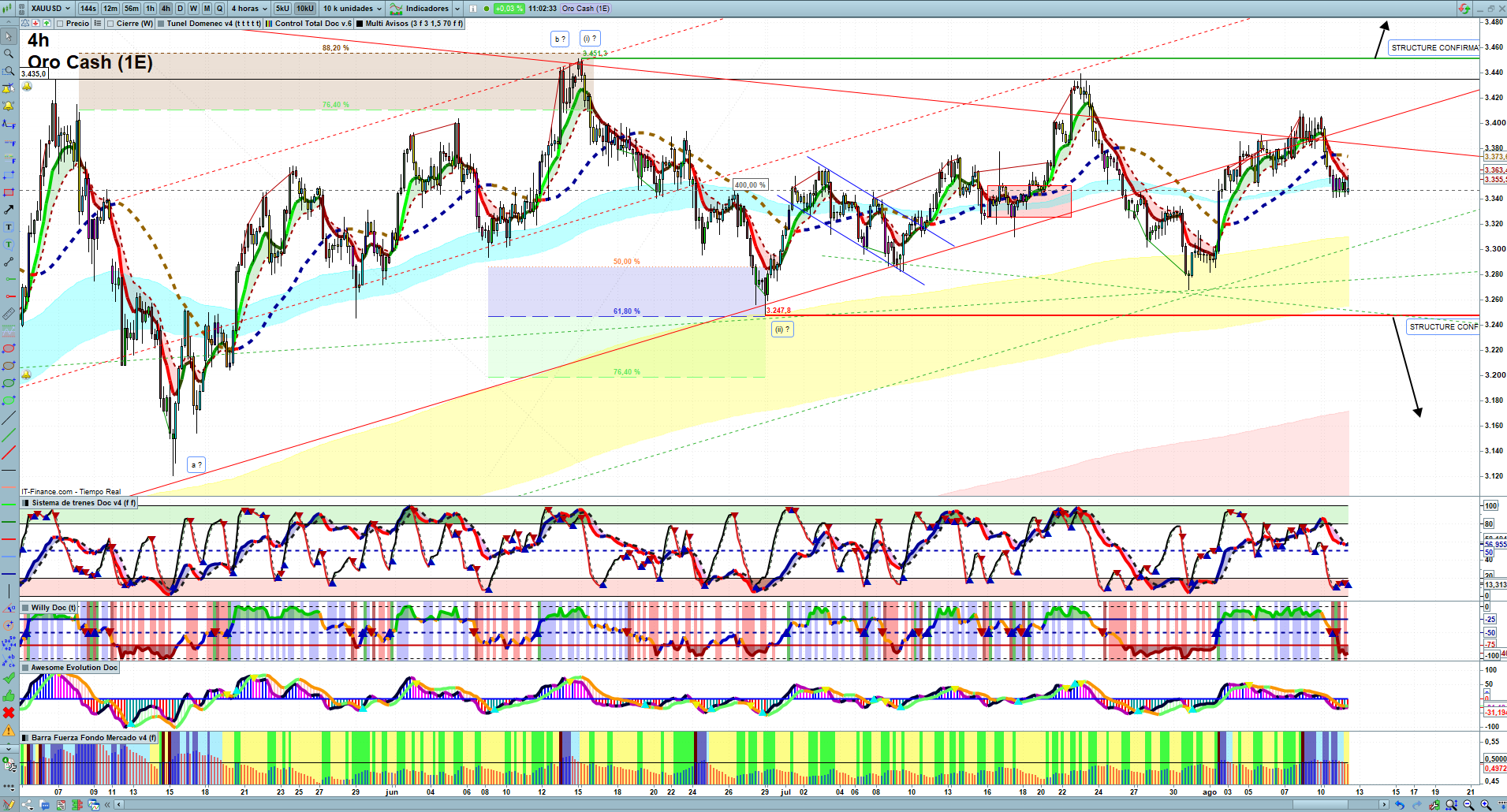Toggle the Multi Avisos indicator label
1507x812 pixels.
coord(408,24)
